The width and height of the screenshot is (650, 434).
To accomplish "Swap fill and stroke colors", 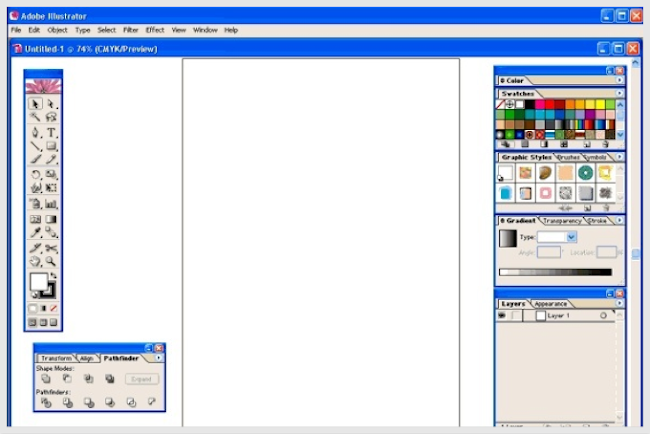I will point(53,275).
